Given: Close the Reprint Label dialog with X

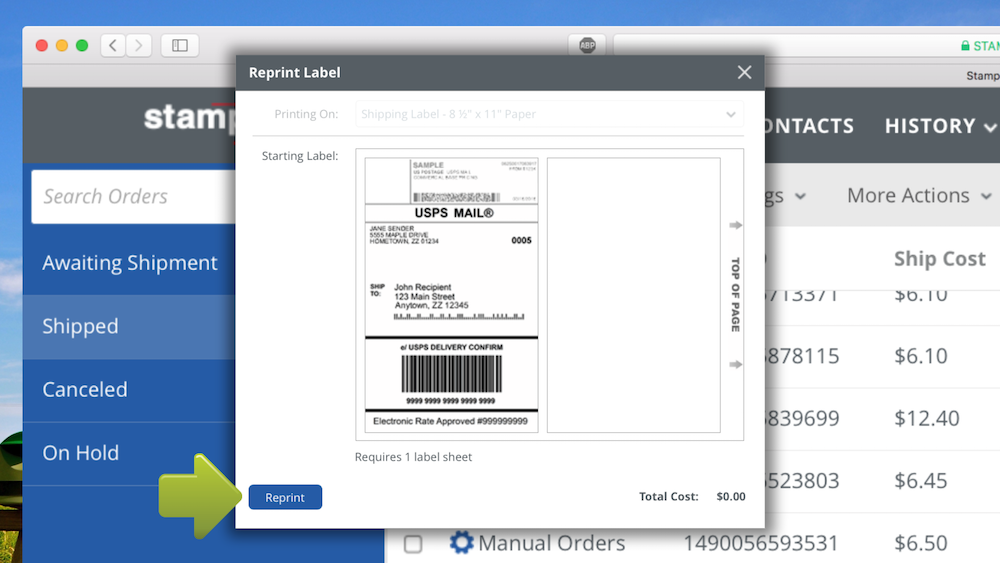Looking at the screenshot, I should point(744,72).
